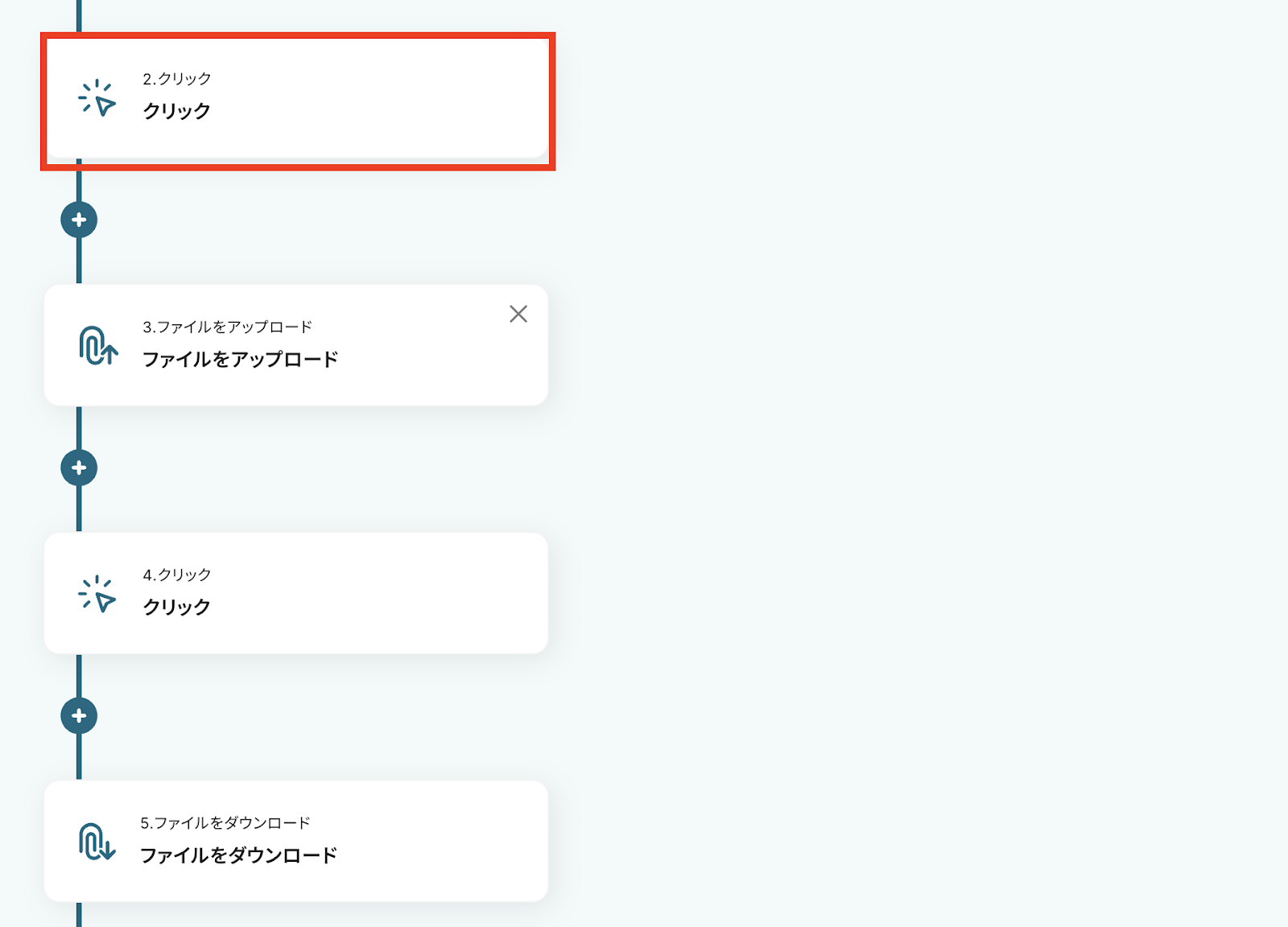Click the cursor icon in step 2

coord(97,98)
